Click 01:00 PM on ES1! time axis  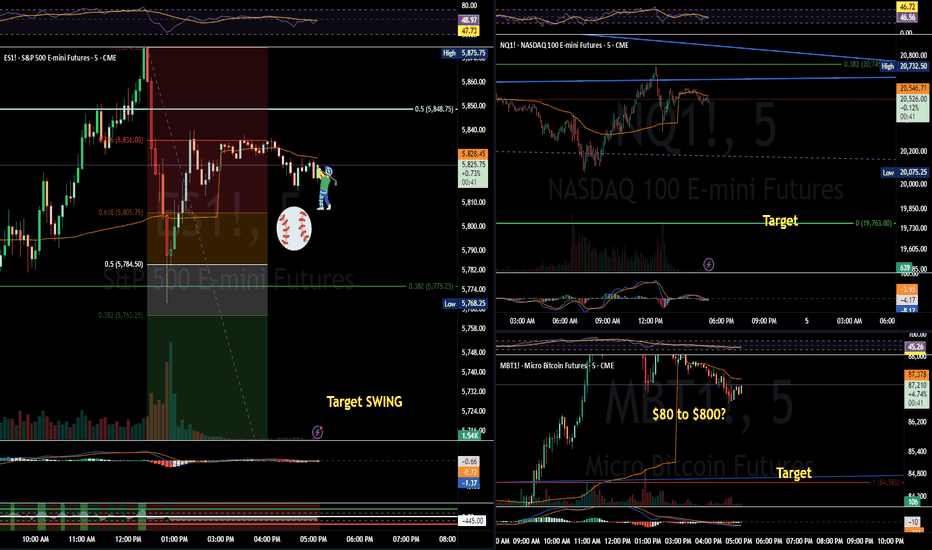[174, 539]
